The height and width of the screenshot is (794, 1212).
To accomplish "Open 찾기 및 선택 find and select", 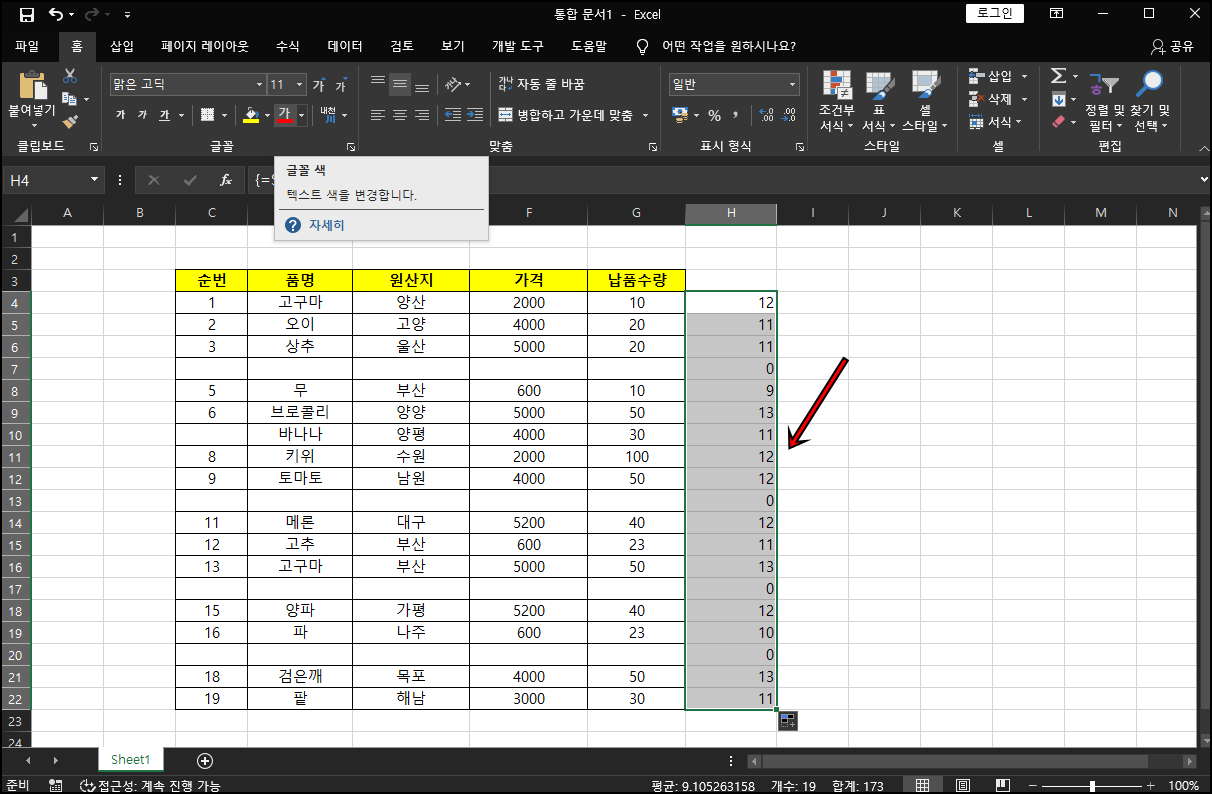I will coord(1150,101).
